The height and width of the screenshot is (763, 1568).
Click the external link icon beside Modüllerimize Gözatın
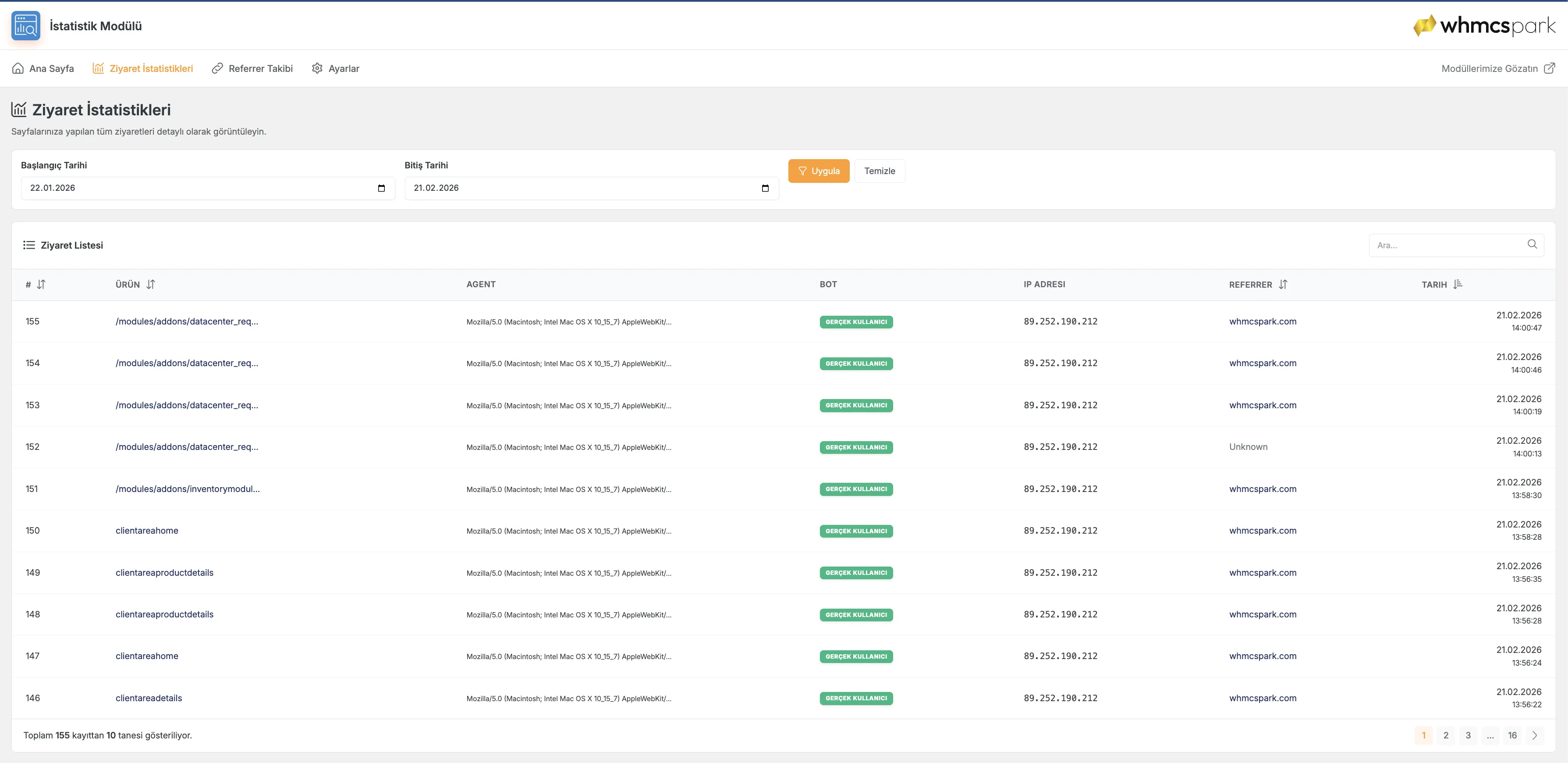point(1549,68)
